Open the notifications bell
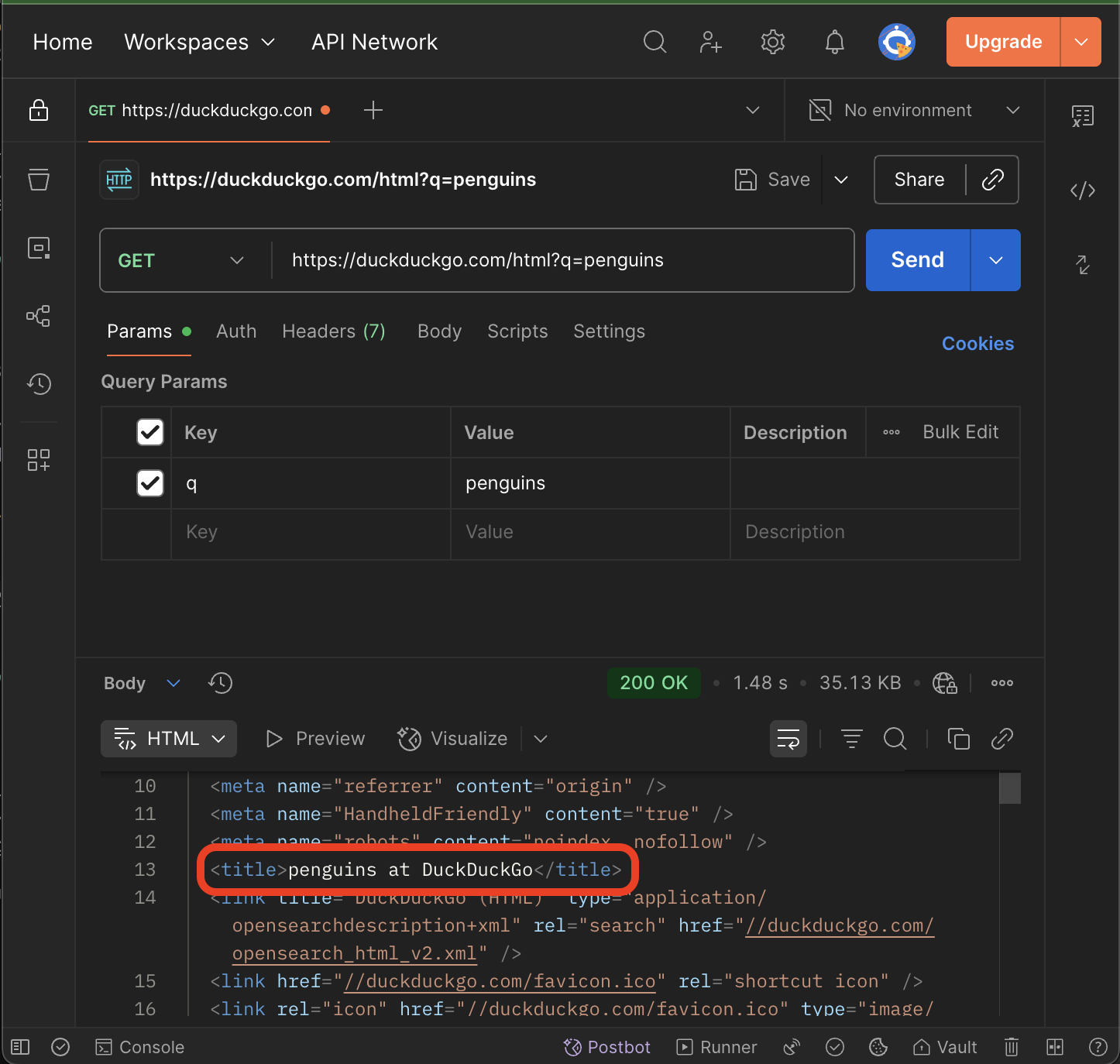 point(834,42)
